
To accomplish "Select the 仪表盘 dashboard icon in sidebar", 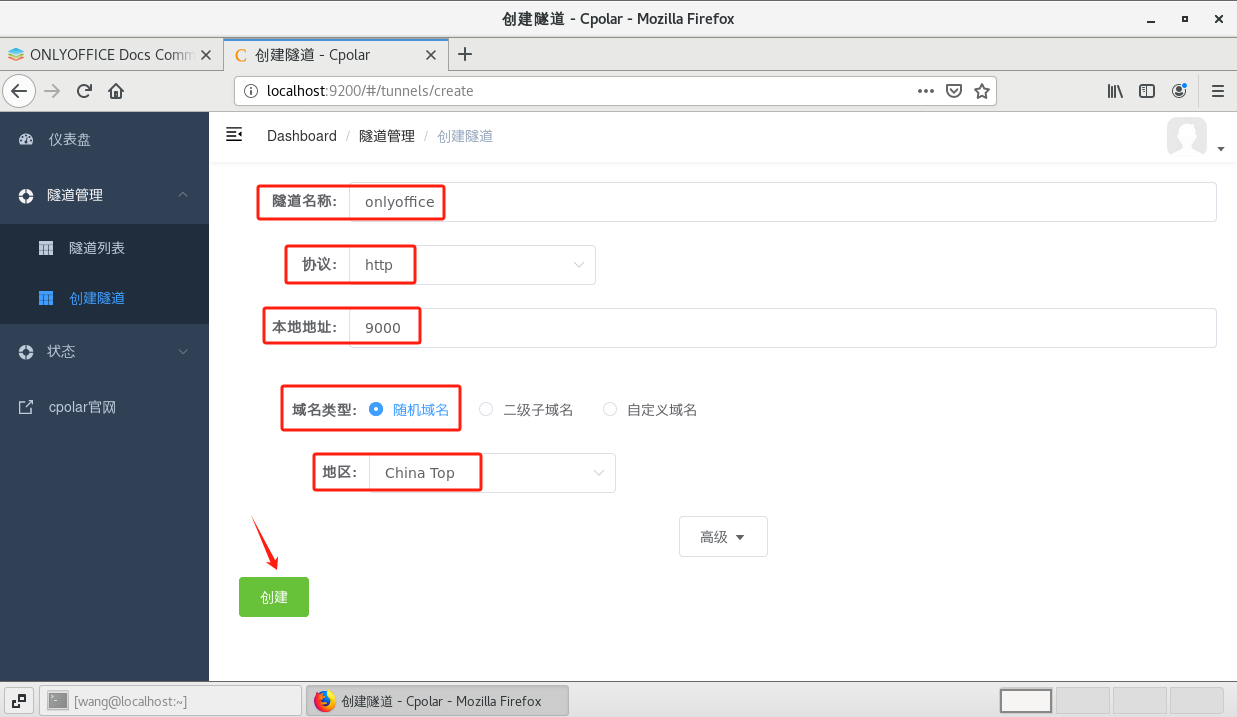I will coord(24,139).
